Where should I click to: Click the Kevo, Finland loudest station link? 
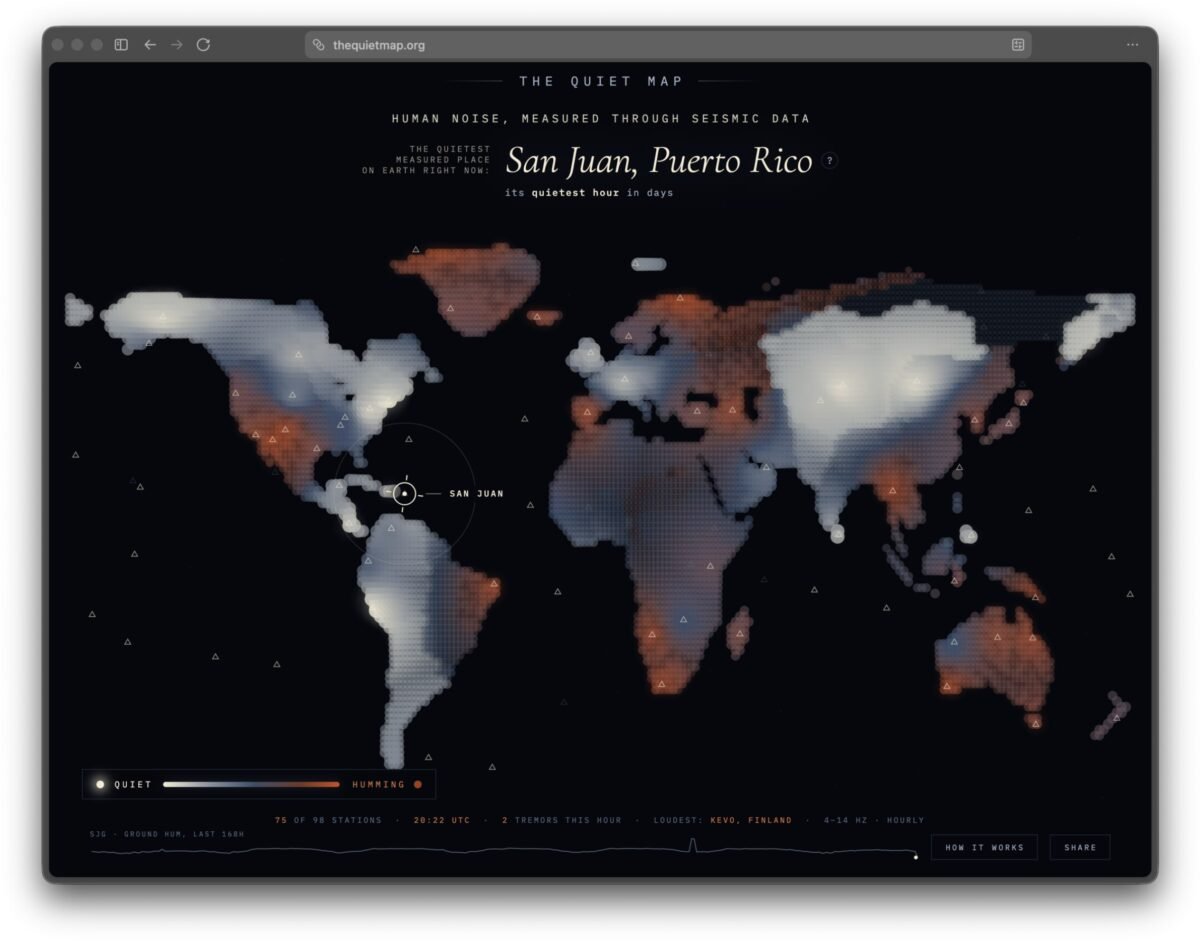pyautogui.click(x=751, y=820)
